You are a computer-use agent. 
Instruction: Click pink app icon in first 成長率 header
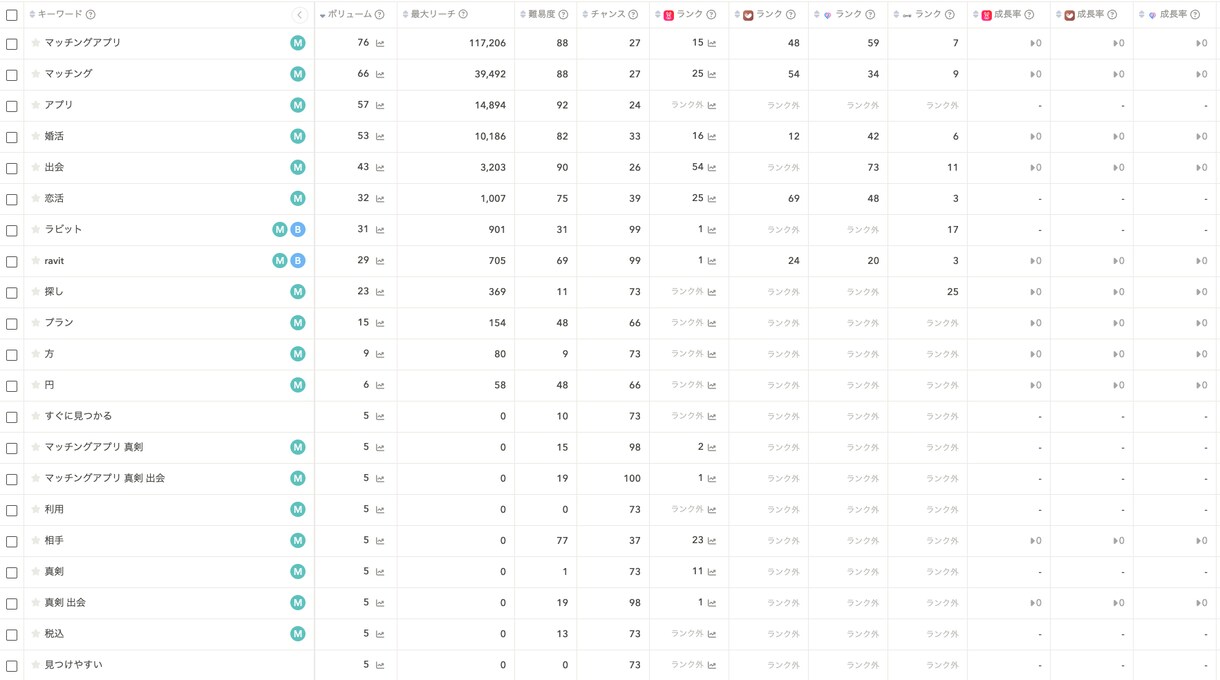[987, 15]
